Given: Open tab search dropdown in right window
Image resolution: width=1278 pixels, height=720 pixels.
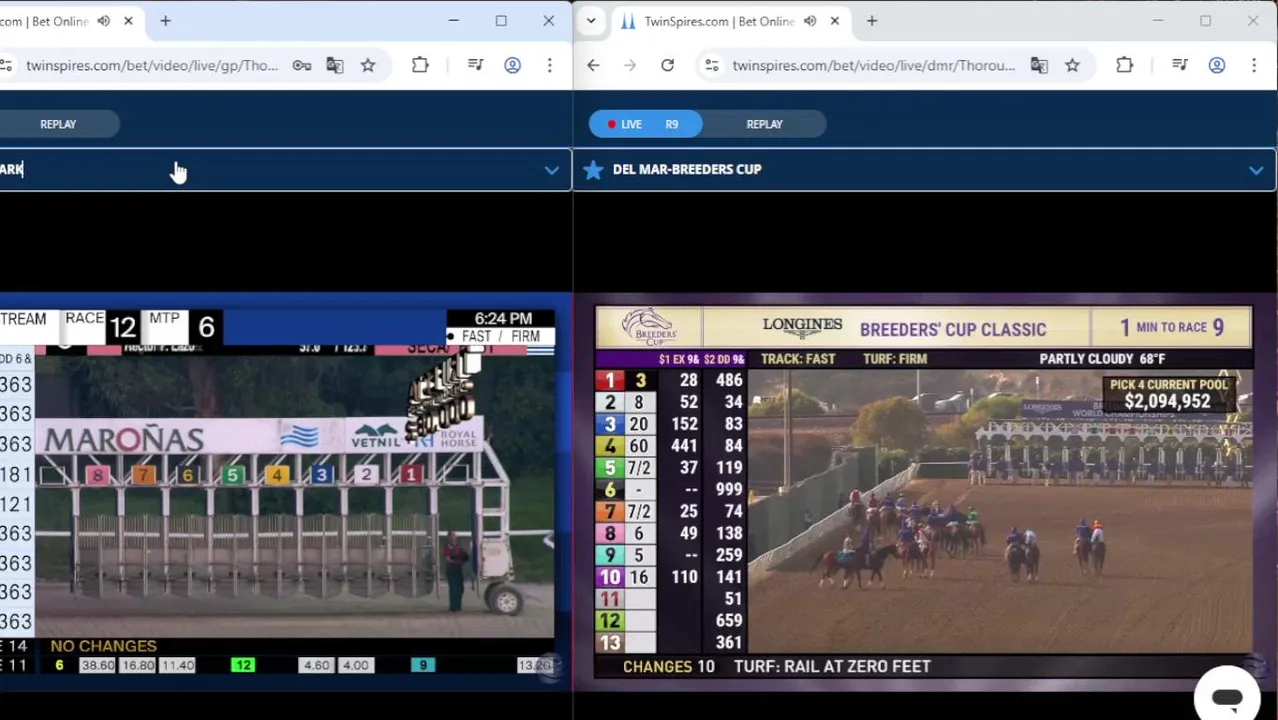Looking at the screenshot, I should tap(591, 21).
